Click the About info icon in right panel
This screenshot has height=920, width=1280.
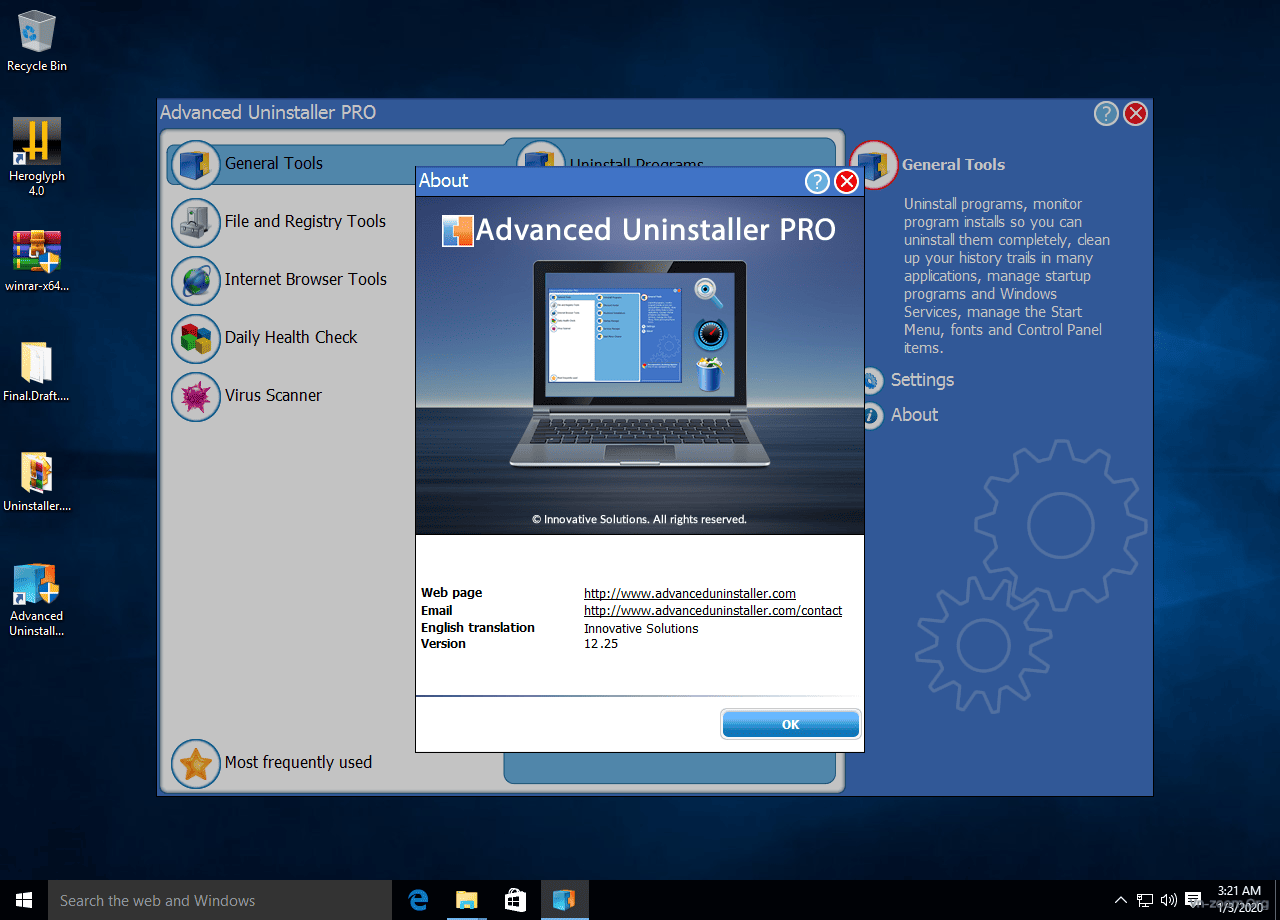coord(872,415)
